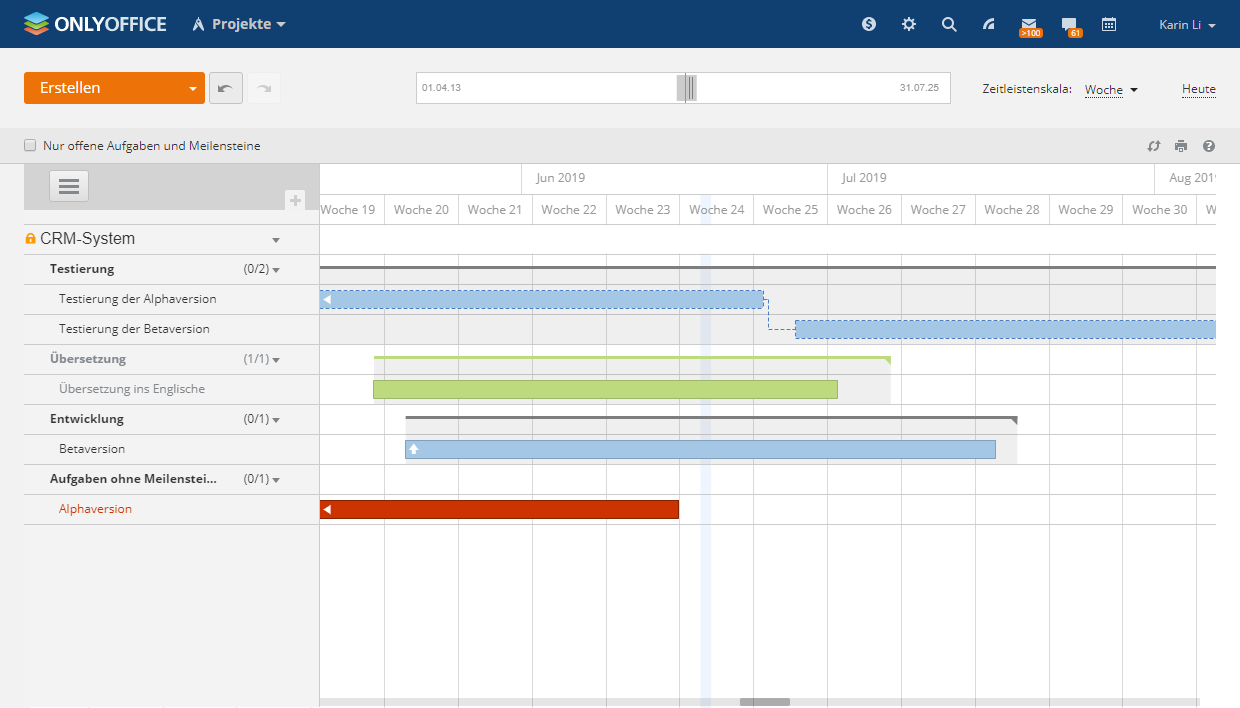Collapse the Testierung milestone group
Image resolution: width=1240 pixels, height=708 pixels.
276,269
